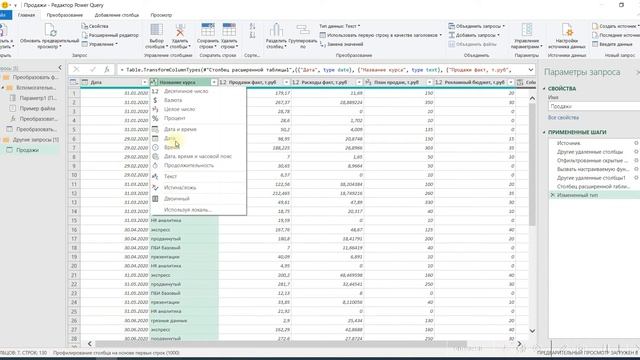Click the date type icon of Дата column

(85, 82)
